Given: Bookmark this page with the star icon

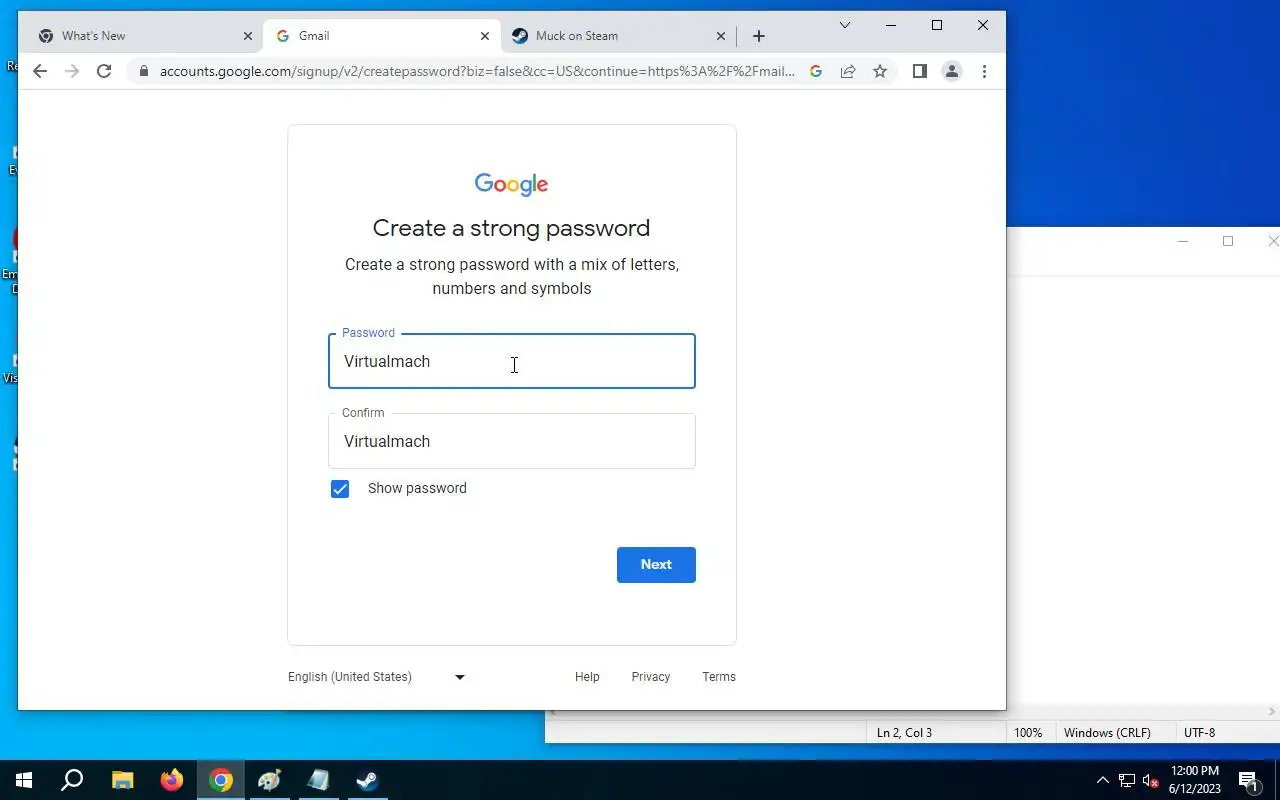Looking at the screenshot, I should point(880,71).
